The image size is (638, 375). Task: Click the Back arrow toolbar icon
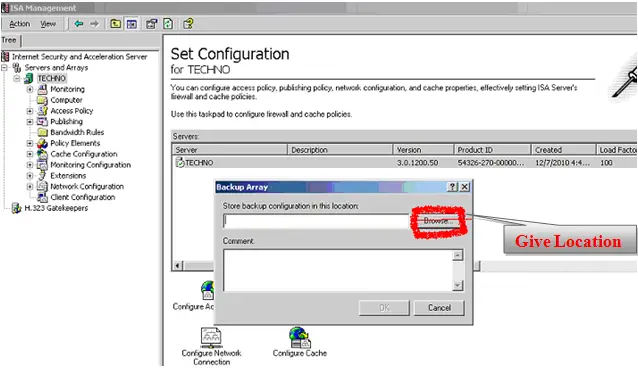point(79,24)
